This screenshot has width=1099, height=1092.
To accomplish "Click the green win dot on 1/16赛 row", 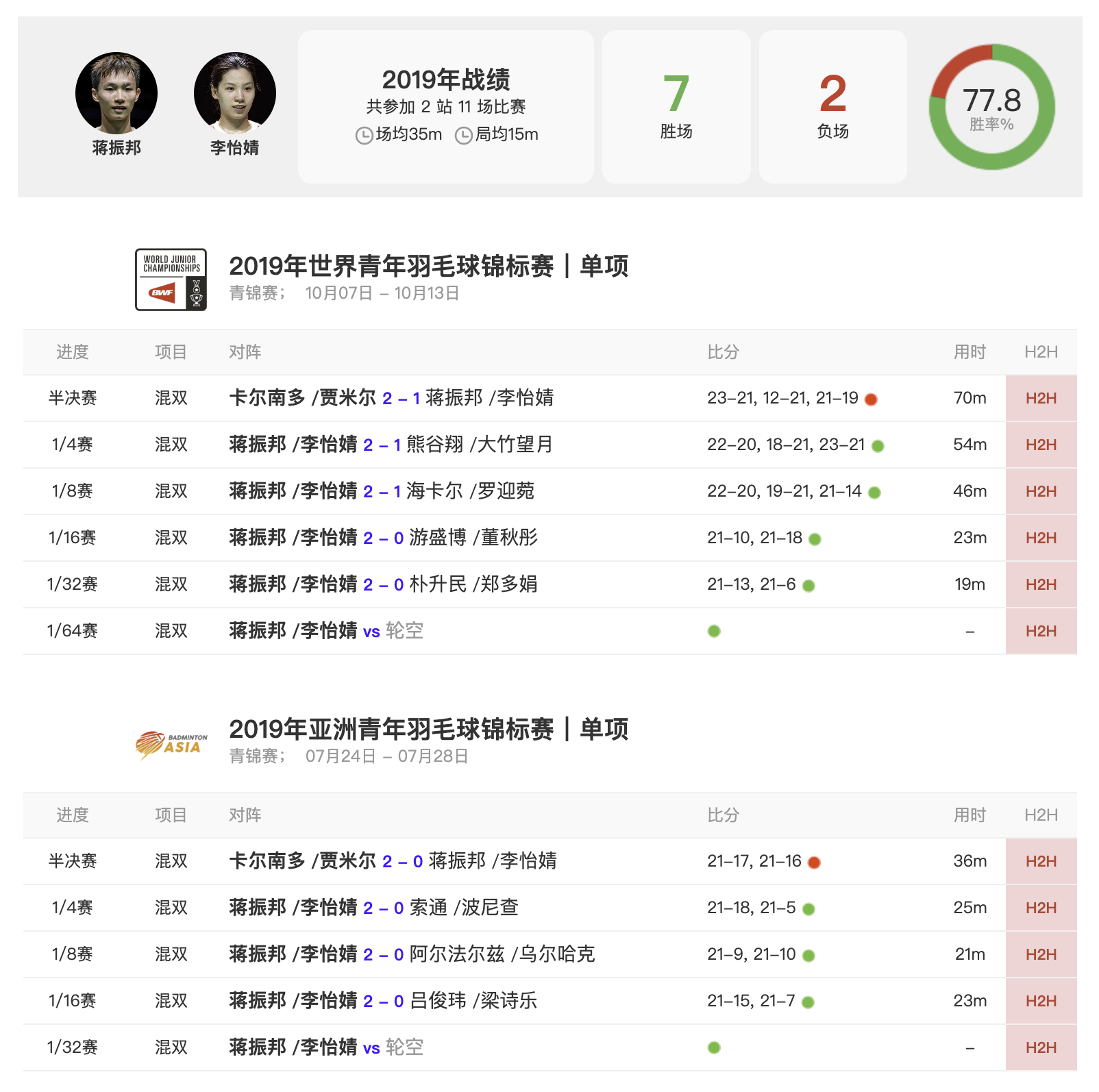I will [x=814, y=538].
